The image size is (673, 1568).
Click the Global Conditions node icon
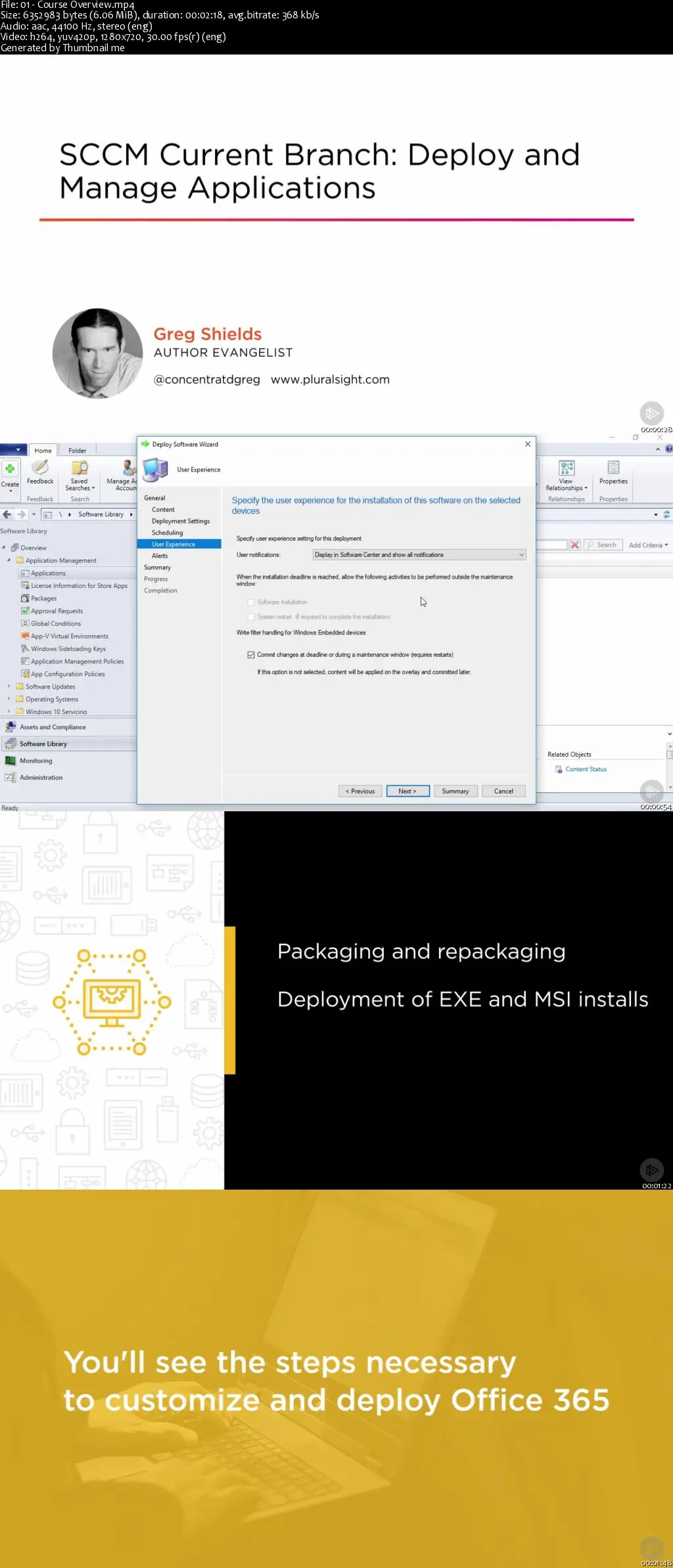[25, 623]
